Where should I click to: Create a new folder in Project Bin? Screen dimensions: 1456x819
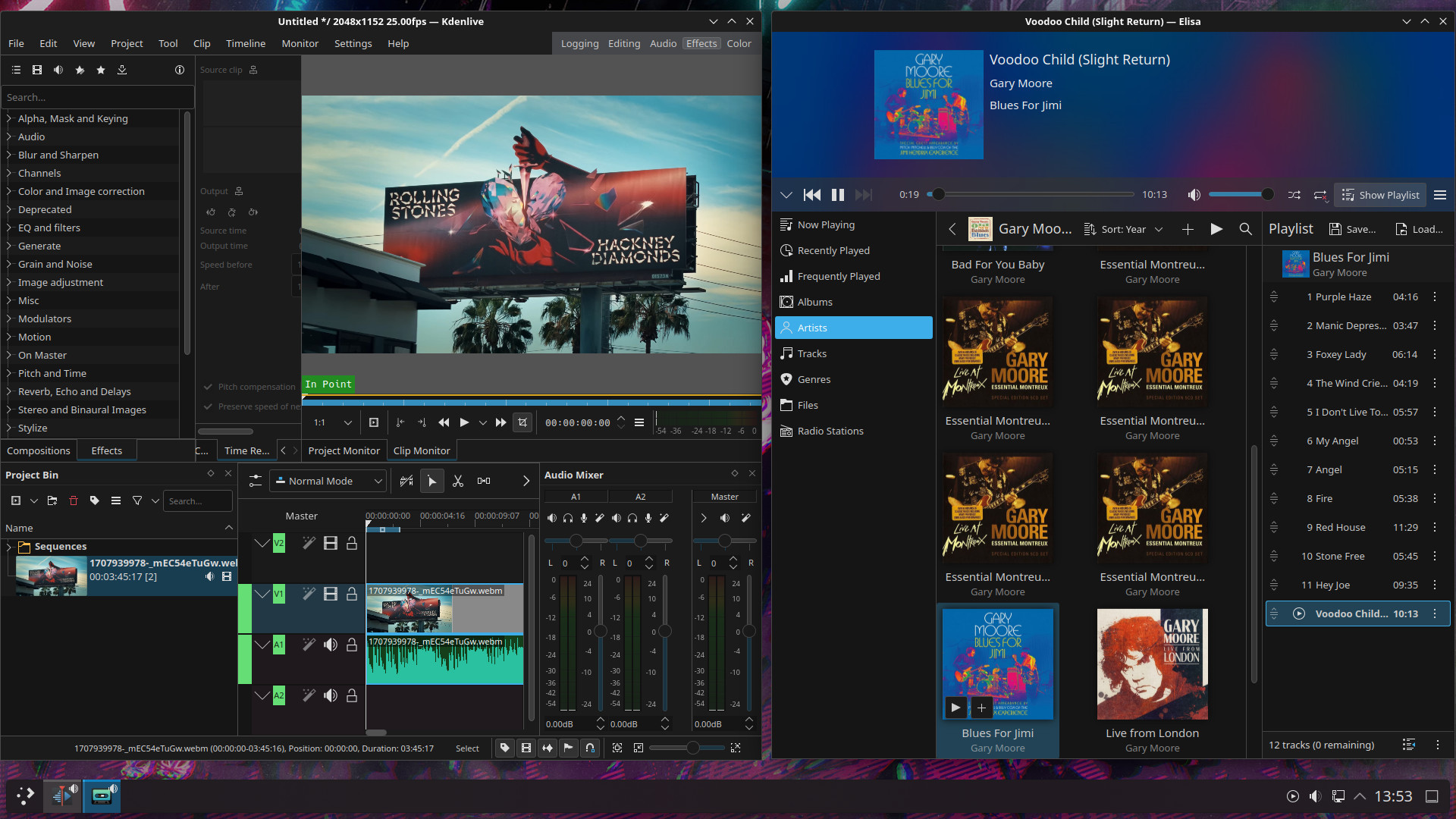(x=52, y=500)
